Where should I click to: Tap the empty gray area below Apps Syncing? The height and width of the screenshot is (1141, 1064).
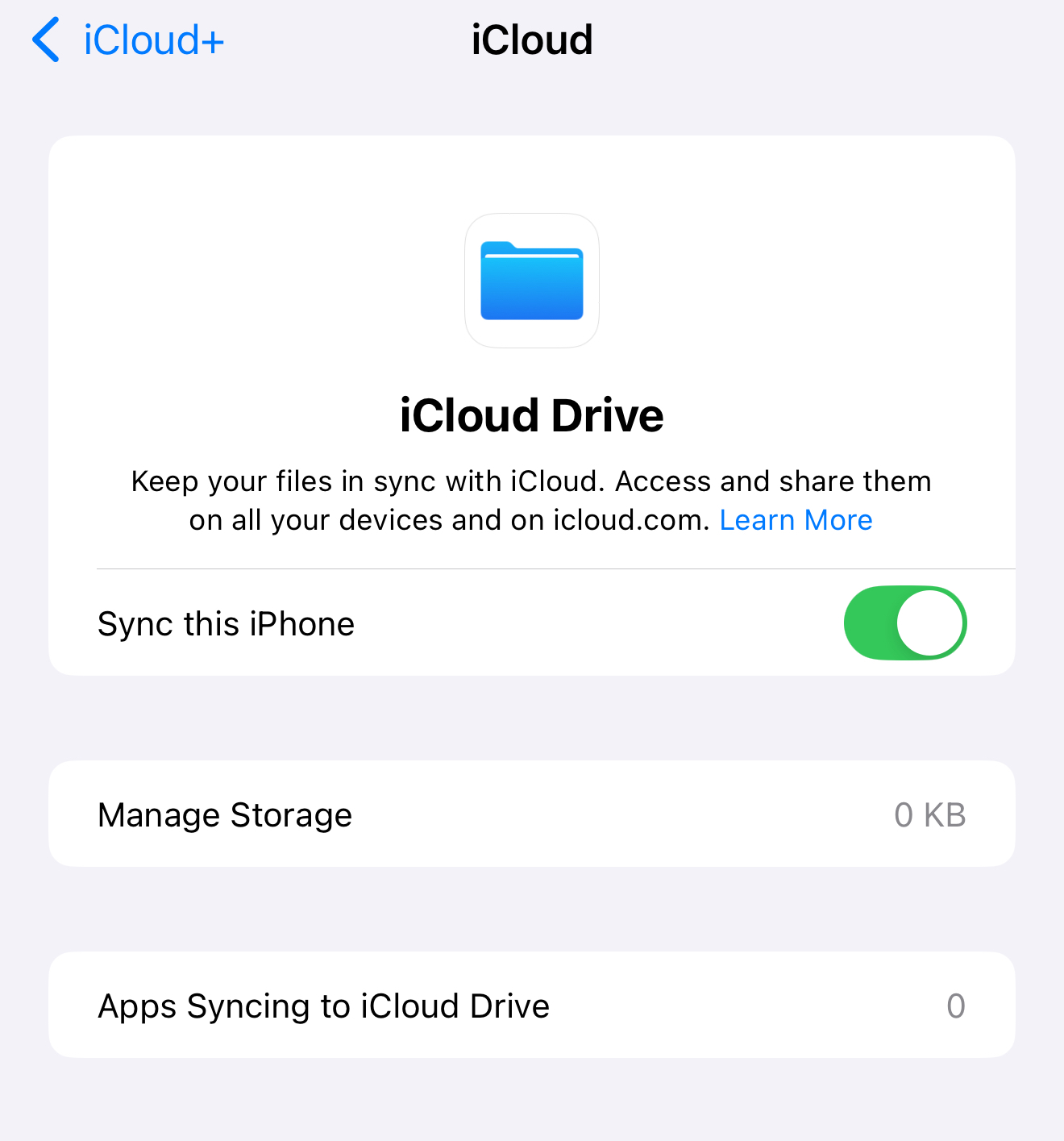[532, 1101]
